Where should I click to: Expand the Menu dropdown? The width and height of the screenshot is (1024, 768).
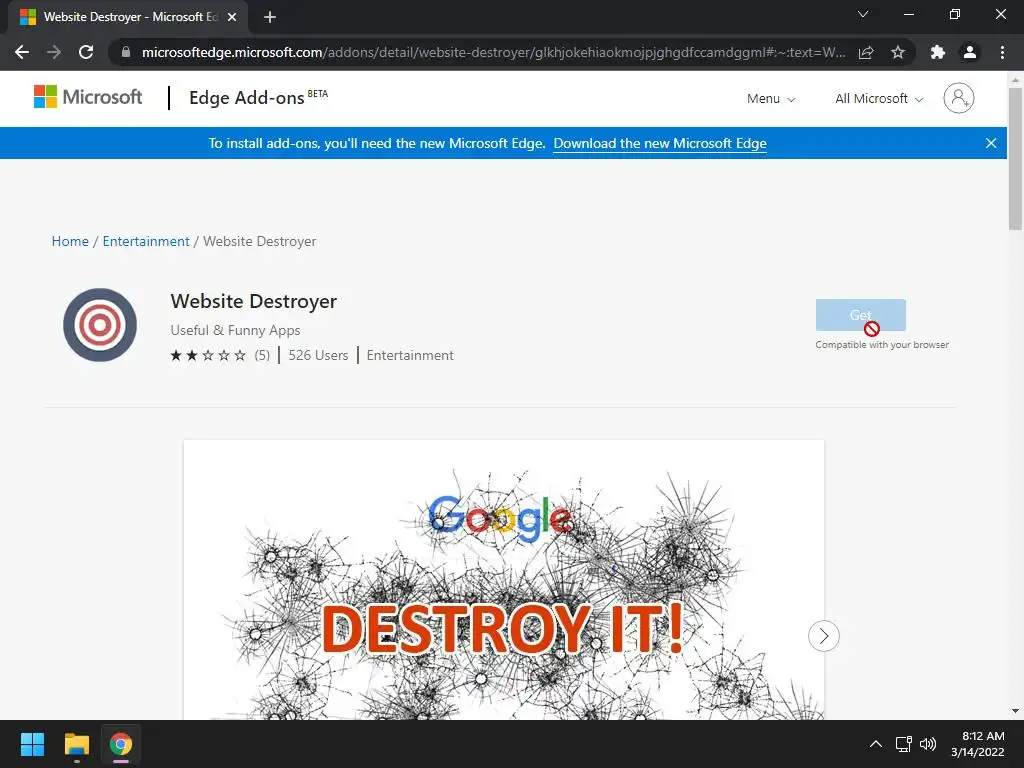[x=771, y=99]
